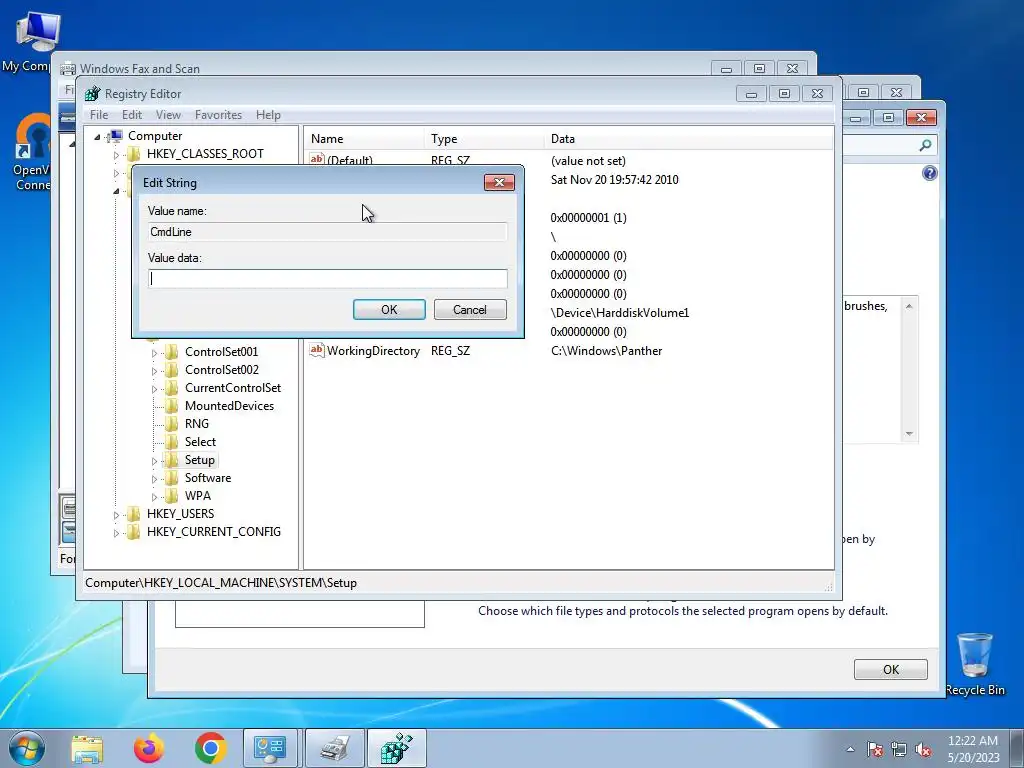1024x768 pixels.
Task: Click the network tray icon
Action: pyautogui.click(x=899, y=749)
